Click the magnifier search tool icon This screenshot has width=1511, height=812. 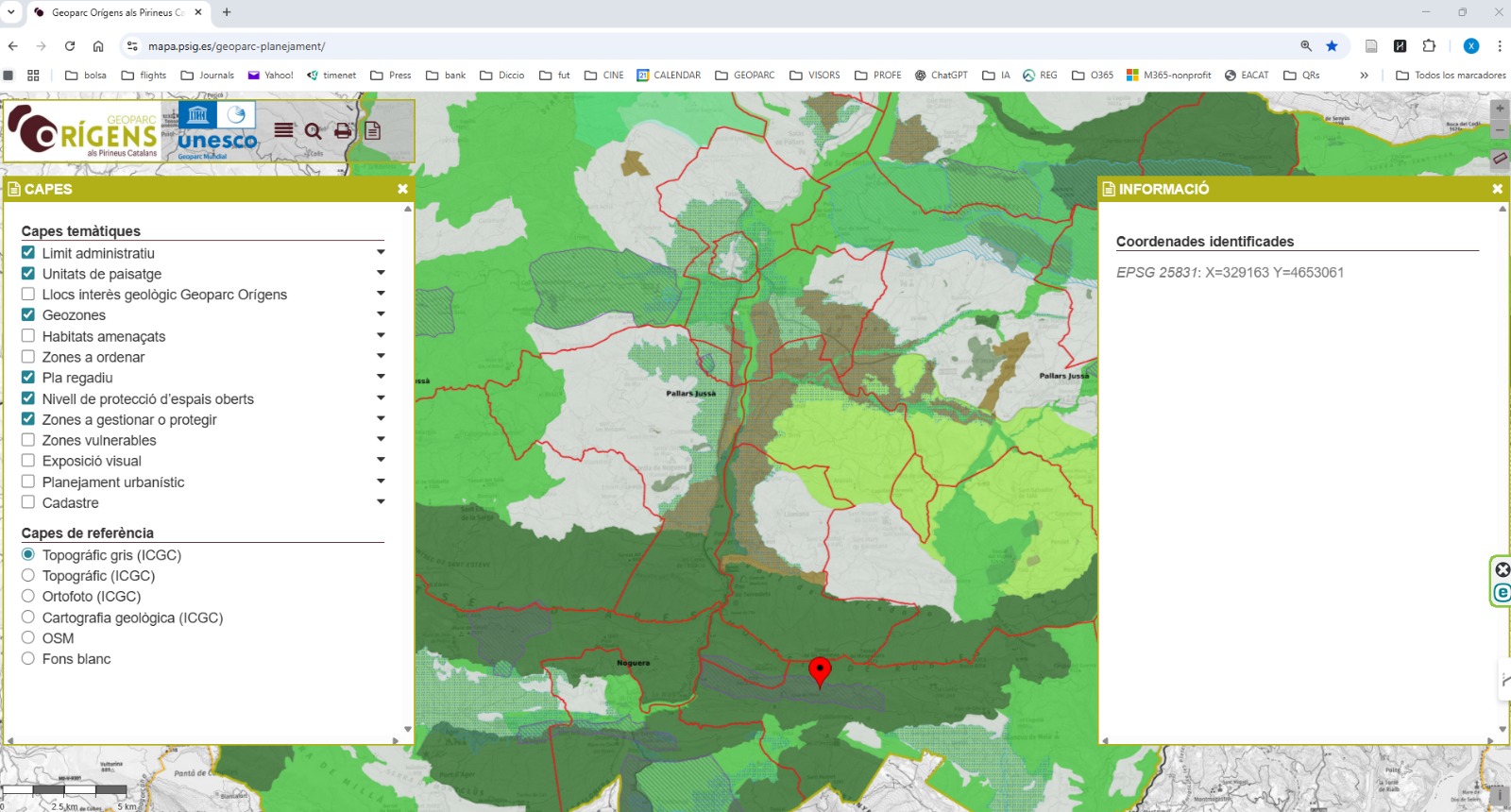click(314, 131)
